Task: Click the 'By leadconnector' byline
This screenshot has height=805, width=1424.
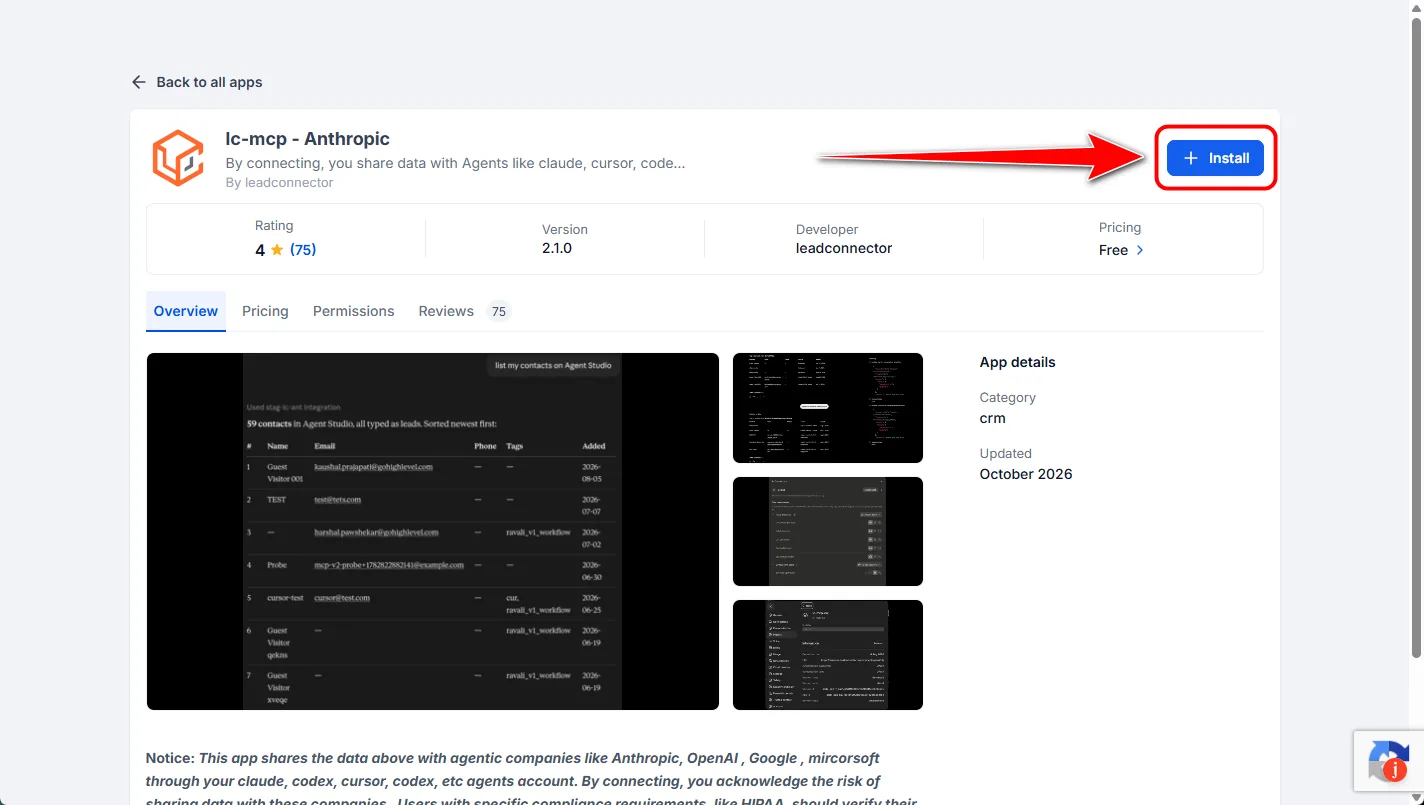Action: 280,183
